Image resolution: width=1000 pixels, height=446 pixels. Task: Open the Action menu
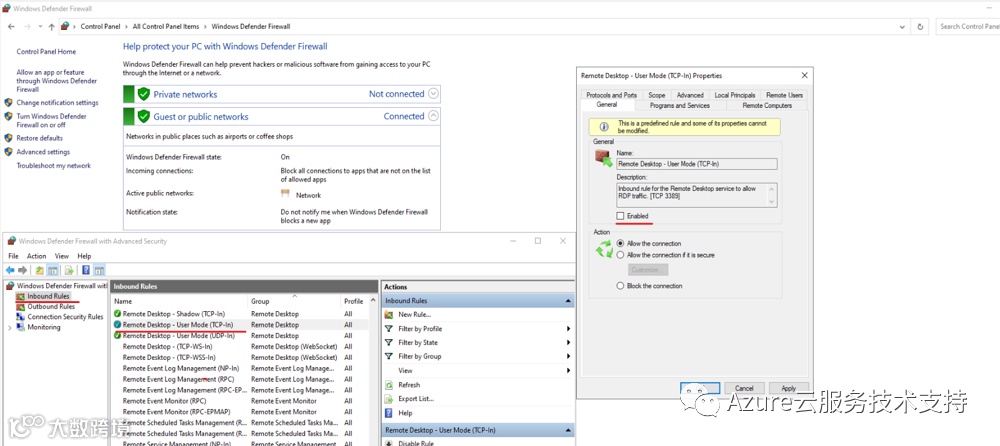36,256
